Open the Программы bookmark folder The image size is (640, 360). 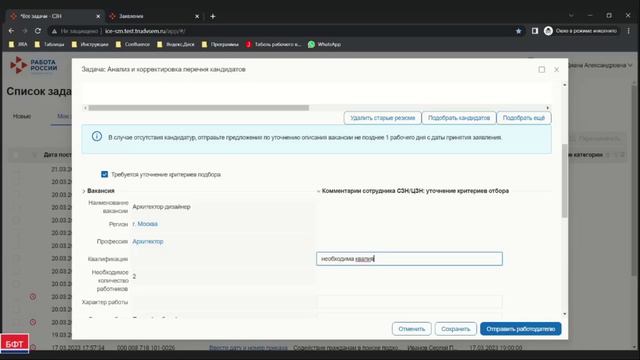(x=220, y=44)
